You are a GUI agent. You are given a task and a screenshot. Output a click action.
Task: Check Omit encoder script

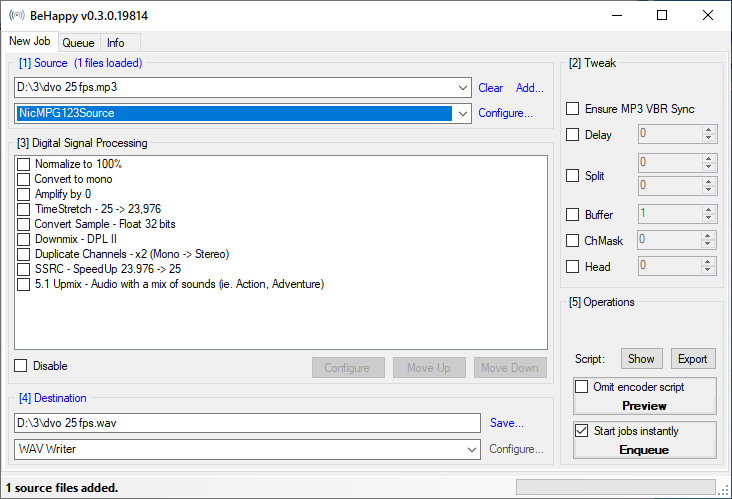tap(582, 387)
